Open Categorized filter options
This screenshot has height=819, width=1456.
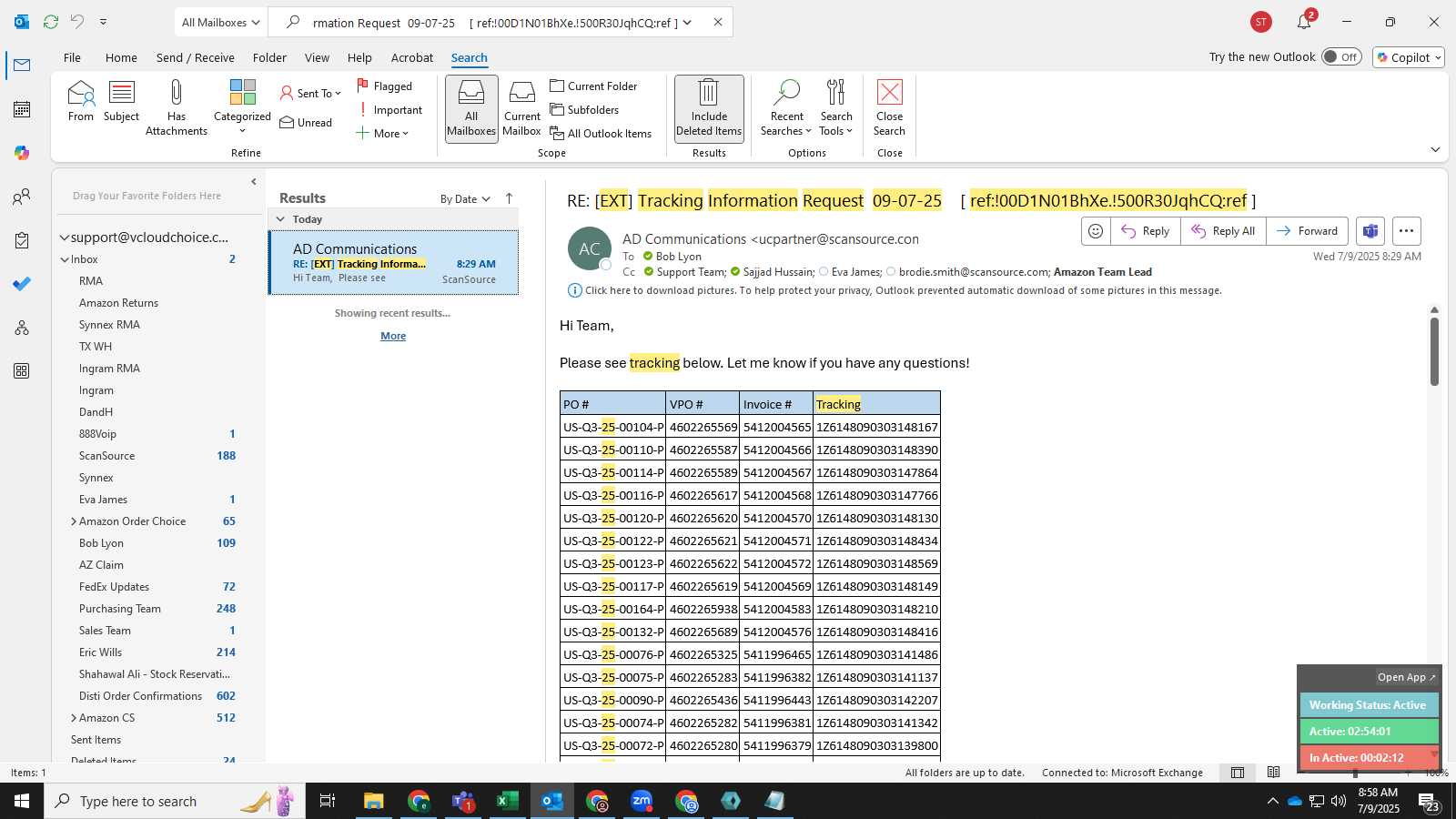tap(242, 107)
